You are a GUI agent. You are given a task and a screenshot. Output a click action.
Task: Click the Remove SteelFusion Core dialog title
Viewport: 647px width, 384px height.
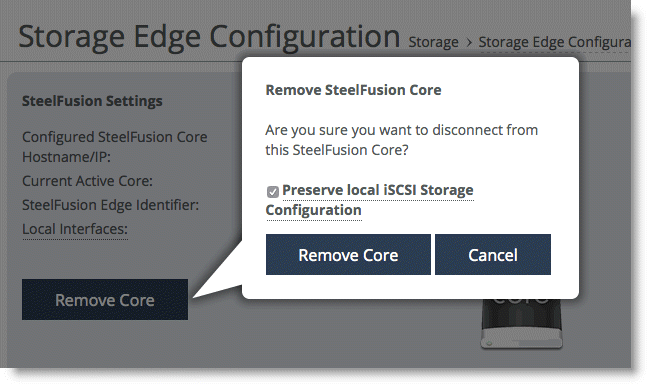353,90
